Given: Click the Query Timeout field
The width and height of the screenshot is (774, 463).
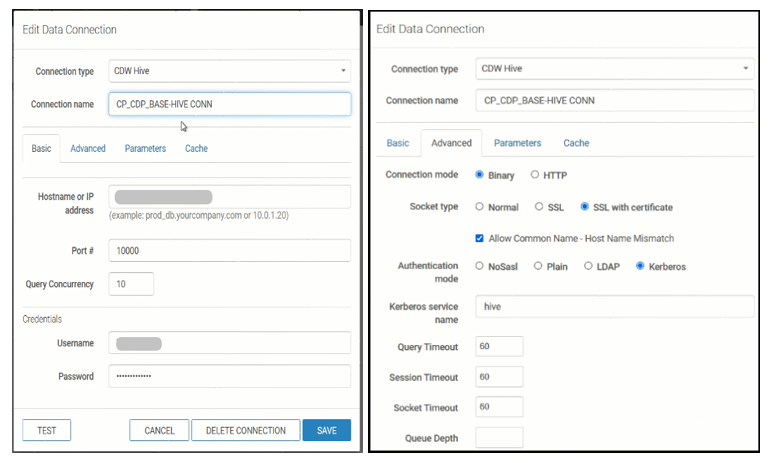Looking at the screenshot, I should pos(499,347).
